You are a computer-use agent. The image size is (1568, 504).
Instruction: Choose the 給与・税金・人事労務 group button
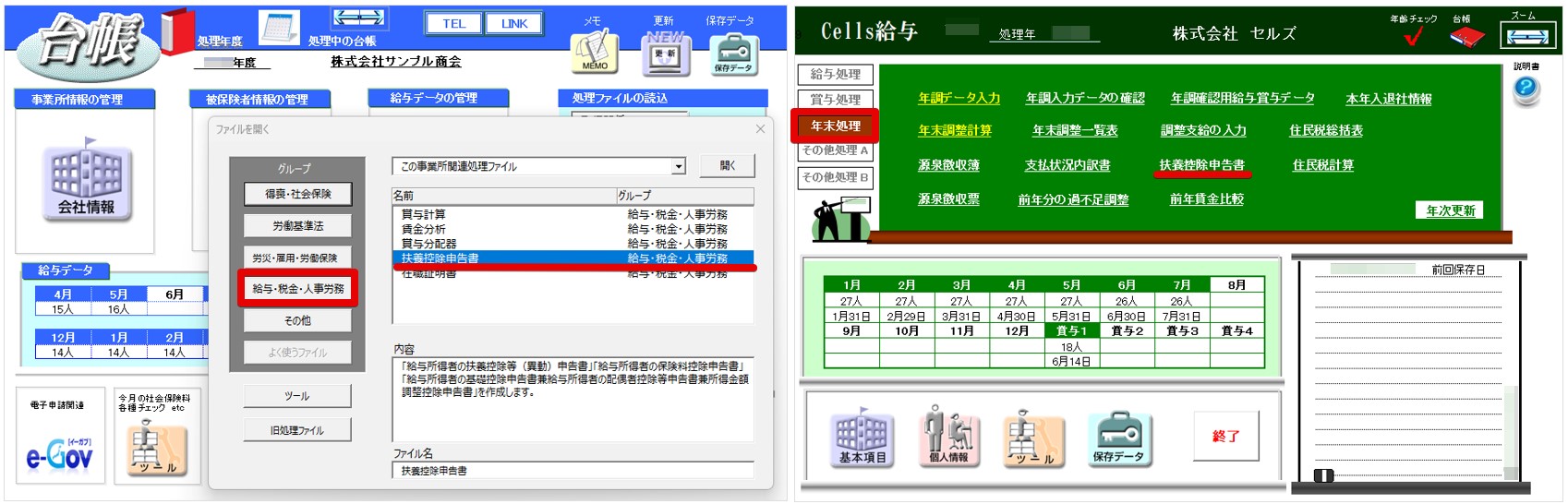pos(297,288)
